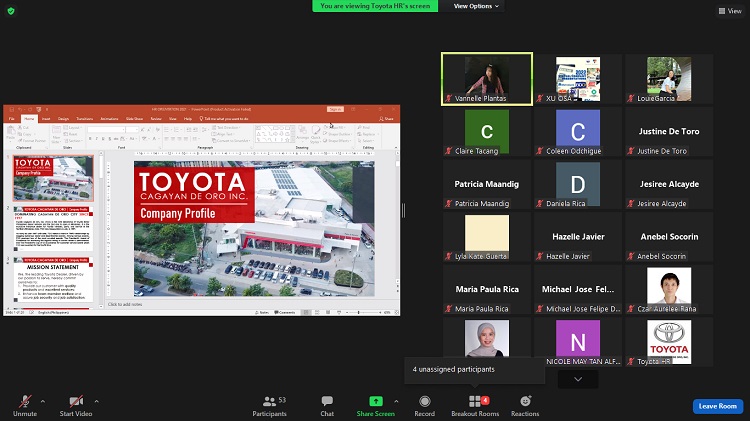Viewport: 750px width, 421px height.
Task: Switch to the Design ribbon tab
Action: 64,119
